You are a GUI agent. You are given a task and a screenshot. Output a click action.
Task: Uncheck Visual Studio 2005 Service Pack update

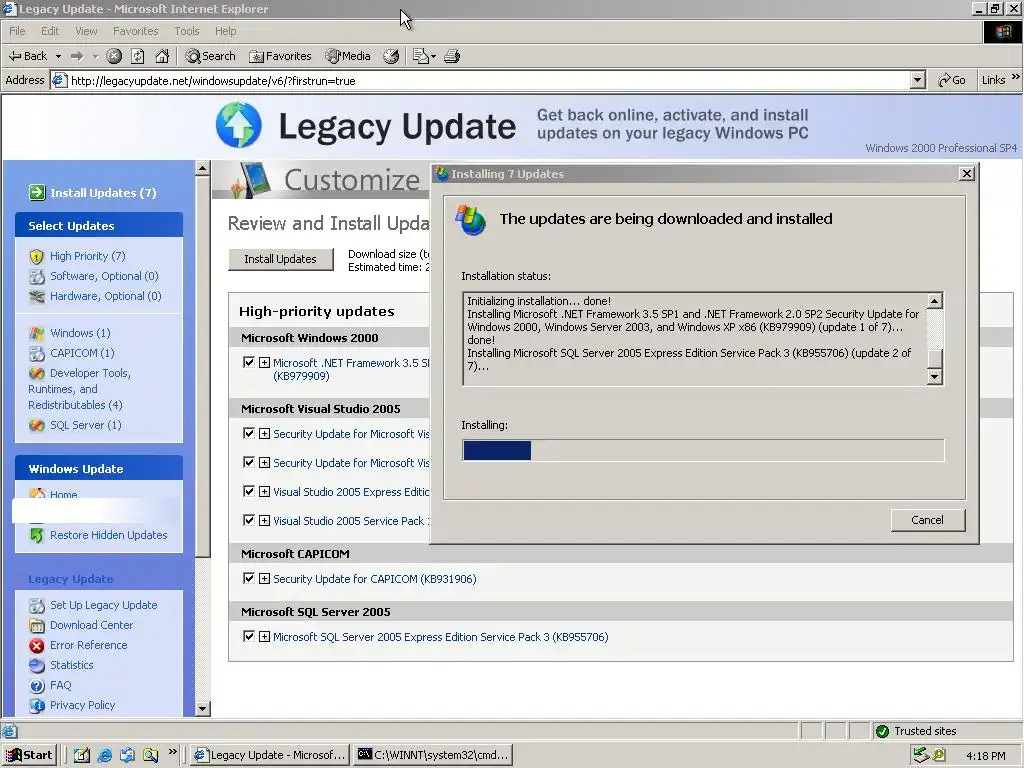(x=248, y=520)
